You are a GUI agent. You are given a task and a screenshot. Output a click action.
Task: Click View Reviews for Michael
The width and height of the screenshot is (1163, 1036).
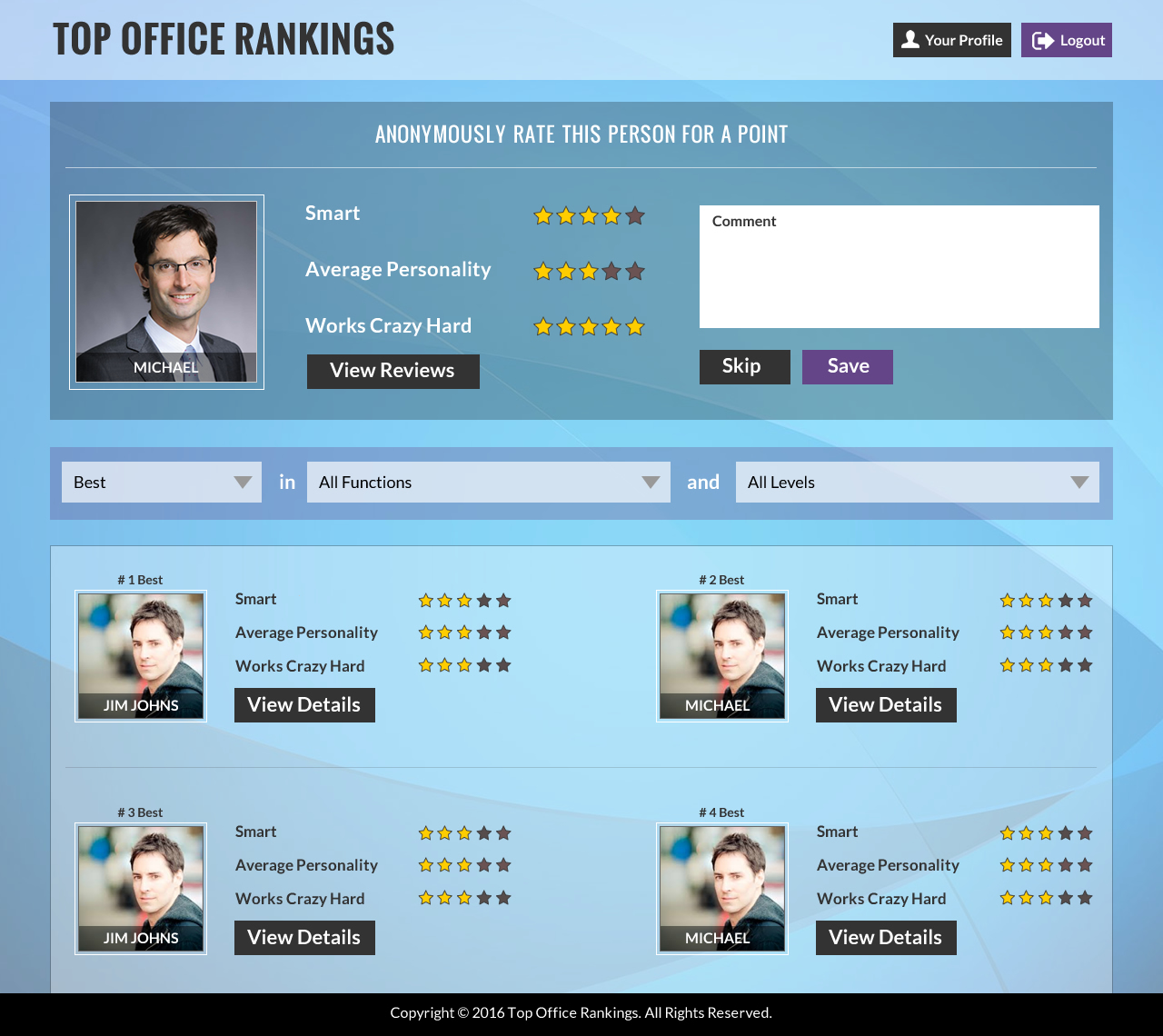point(393,371)
